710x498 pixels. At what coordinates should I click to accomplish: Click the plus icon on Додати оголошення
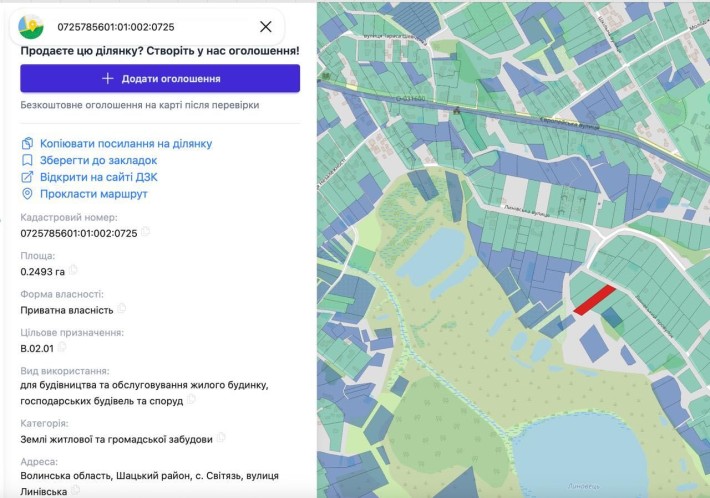107,78
